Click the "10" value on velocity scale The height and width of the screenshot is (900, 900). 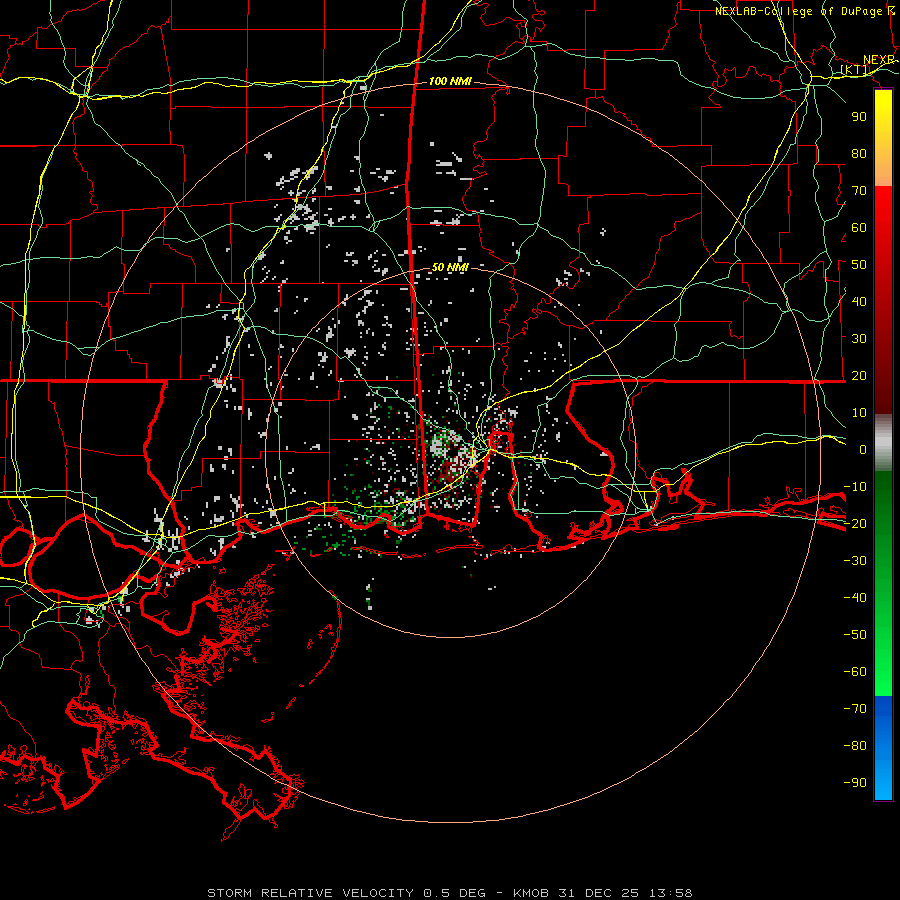pos(859,413)
